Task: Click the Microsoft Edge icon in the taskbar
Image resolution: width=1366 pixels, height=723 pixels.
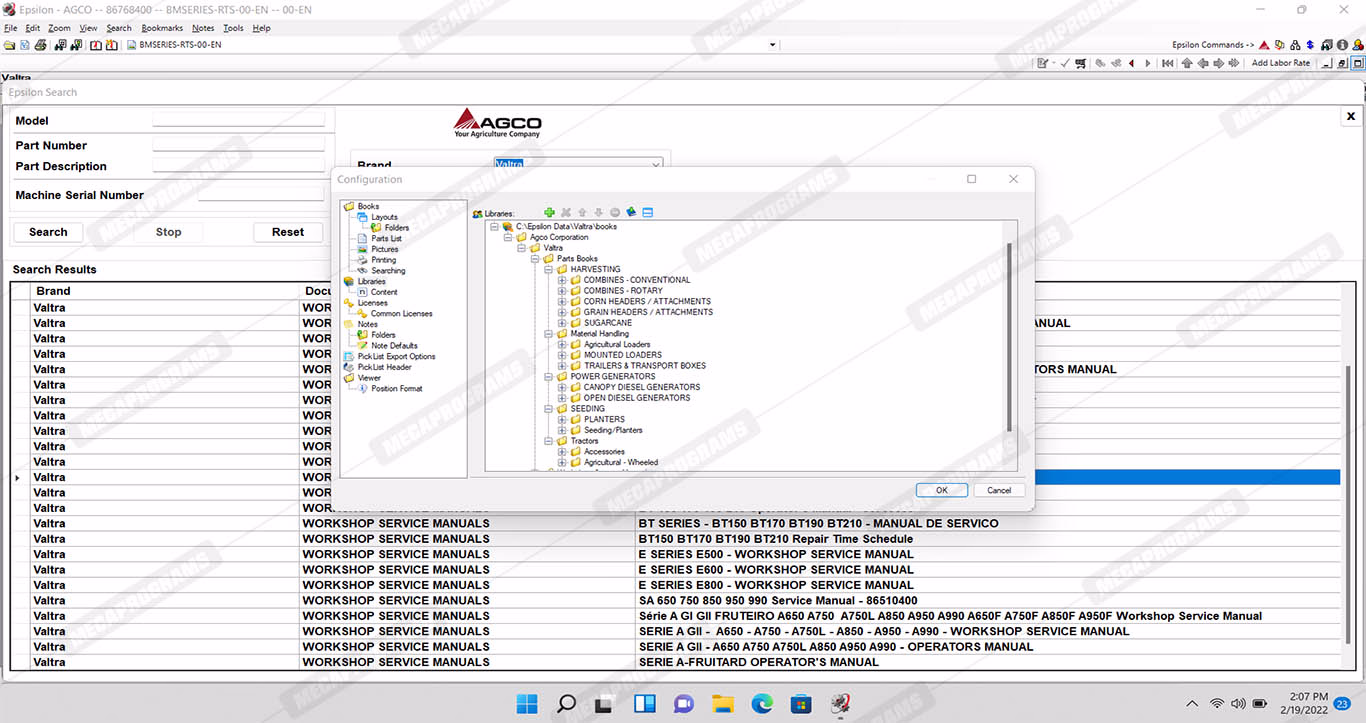Action: (x=762, y=704)
